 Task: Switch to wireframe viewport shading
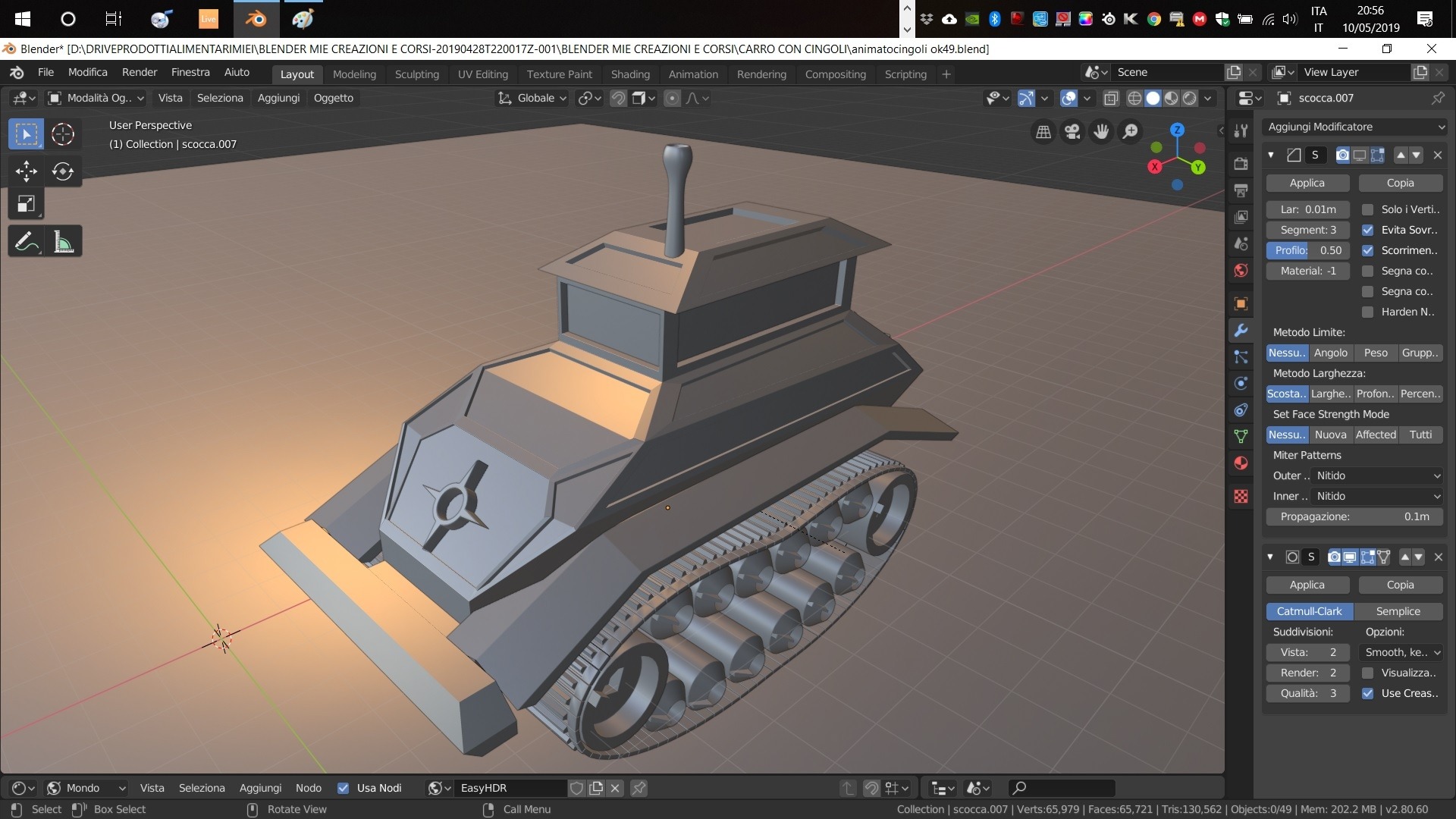[1134, 98]
